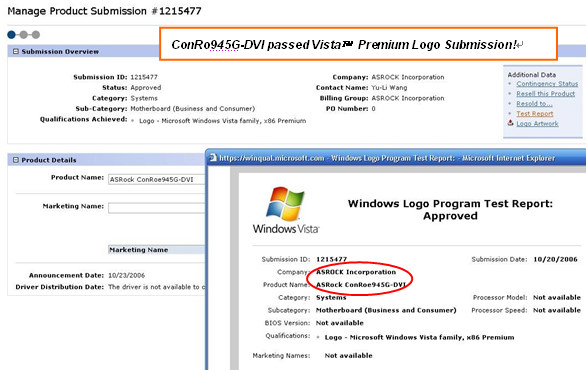The height and width of the screenshot is (370, 586).
Task: Click the Windows Logo Program Test Report heading
Action: tap(450, 210)
